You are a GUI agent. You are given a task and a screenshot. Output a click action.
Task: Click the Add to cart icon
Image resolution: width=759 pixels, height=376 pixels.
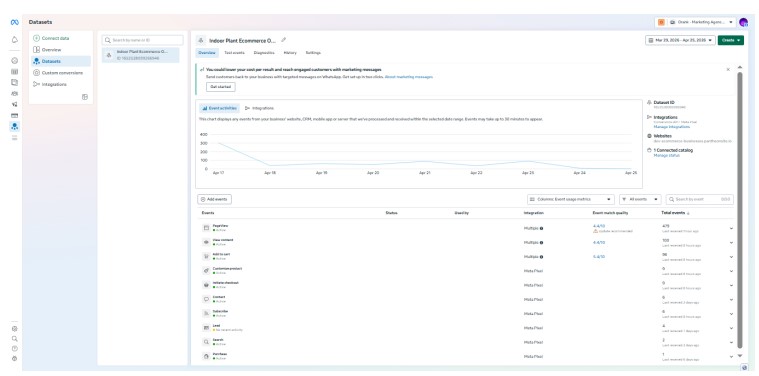(206, 256)
